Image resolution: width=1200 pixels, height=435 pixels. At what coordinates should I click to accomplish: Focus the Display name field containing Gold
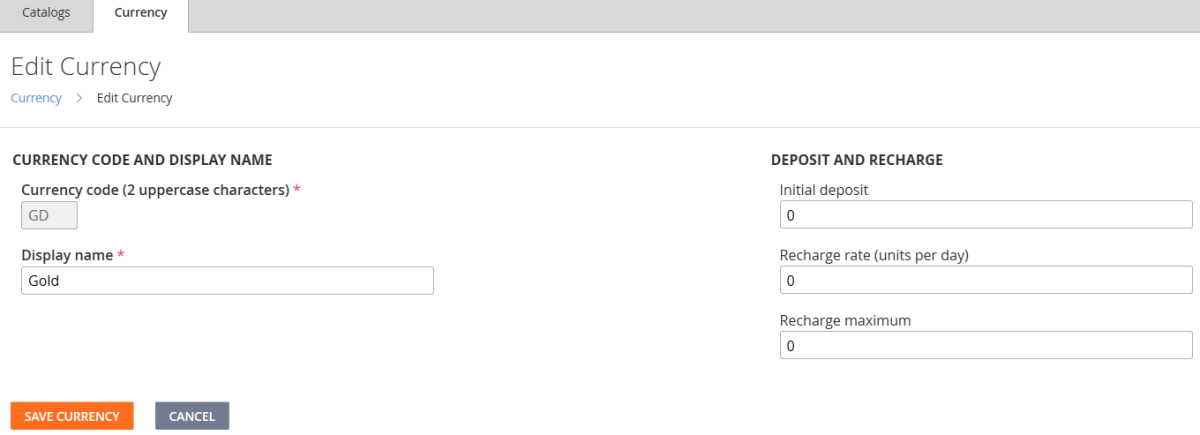[x=227, y=281]
